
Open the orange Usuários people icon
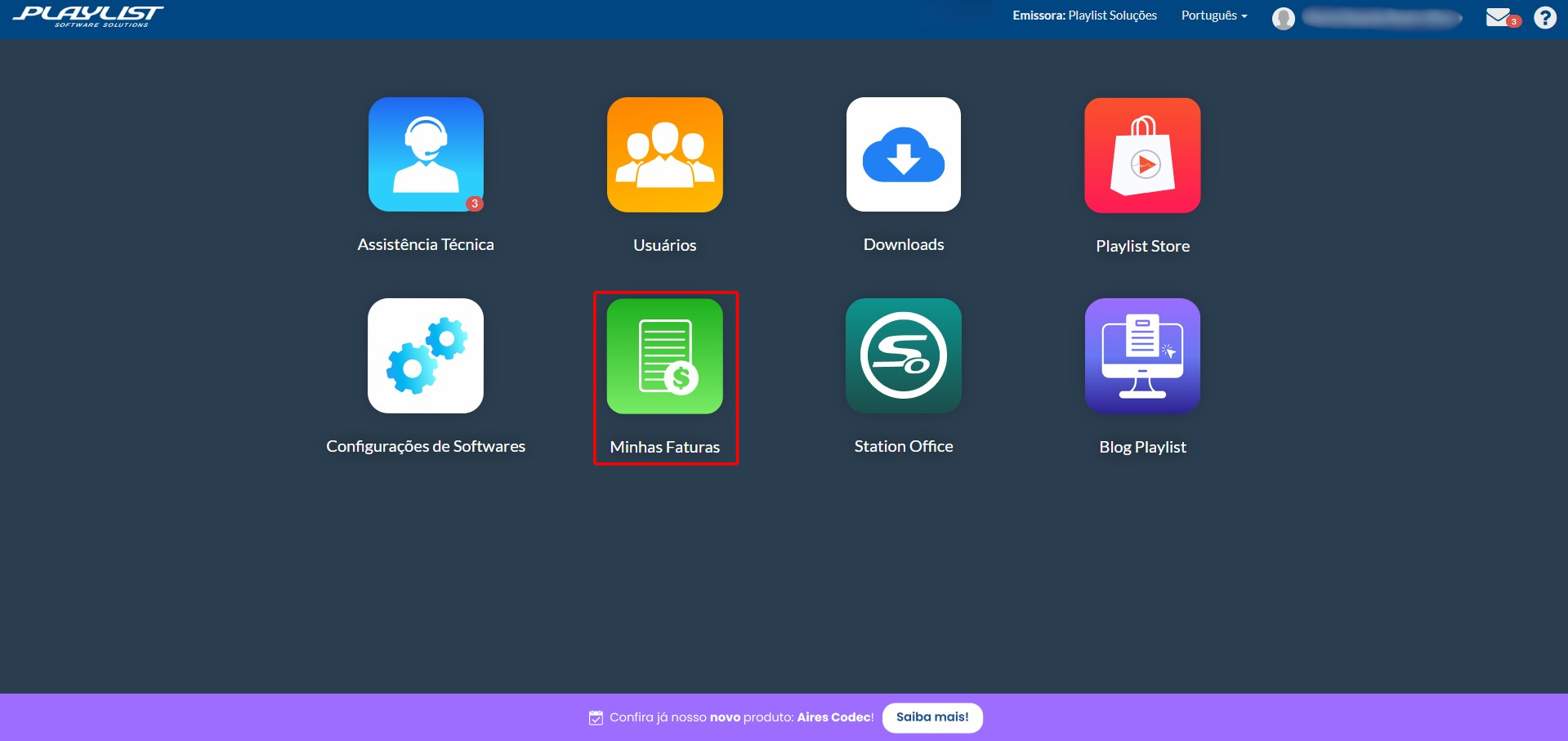[665, 154]
